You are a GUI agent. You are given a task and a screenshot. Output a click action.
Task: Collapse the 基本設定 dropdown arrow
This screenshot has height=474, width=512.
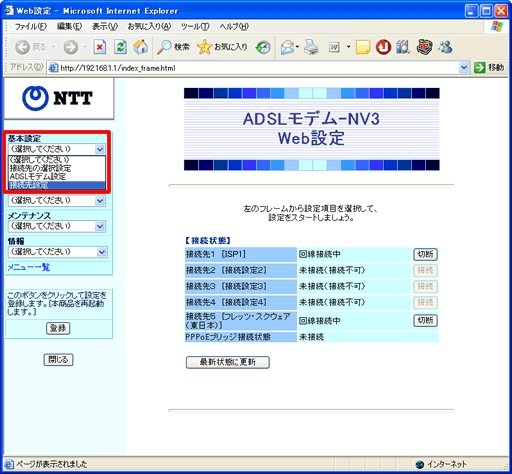(100, 149)
